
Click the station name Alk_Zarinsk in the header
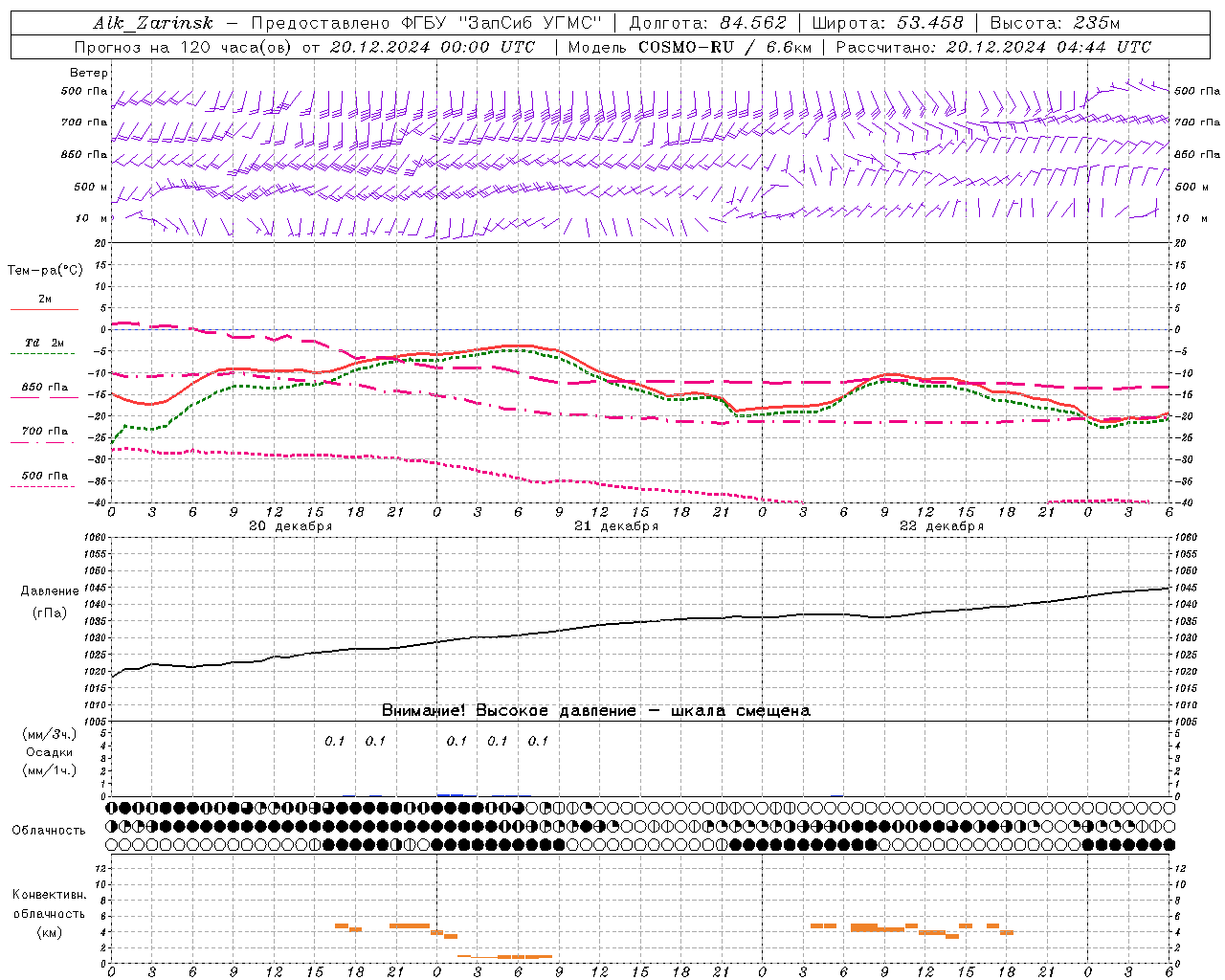(153, 23)
